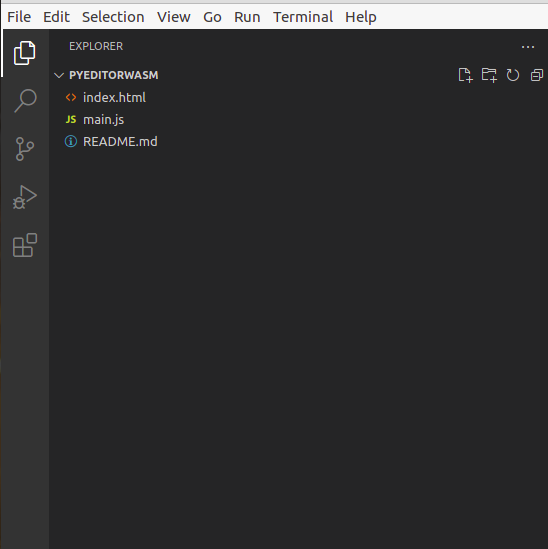Image resolution: width=548 pixels, height=549 pixels.
Task: Open Explorer views and more actions ellipsis
Action: click(x=528, y=47)
